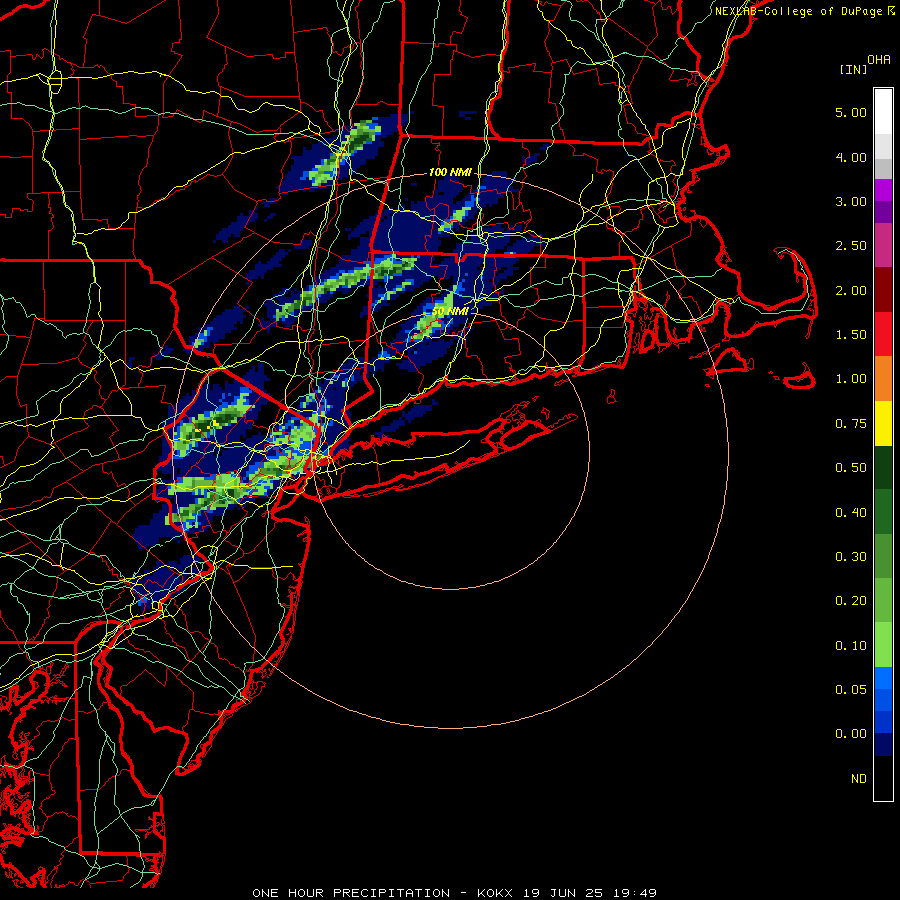Click the "0.50" scale label
Viewport: 900px width, 900px height.
(x=851, y=468)
